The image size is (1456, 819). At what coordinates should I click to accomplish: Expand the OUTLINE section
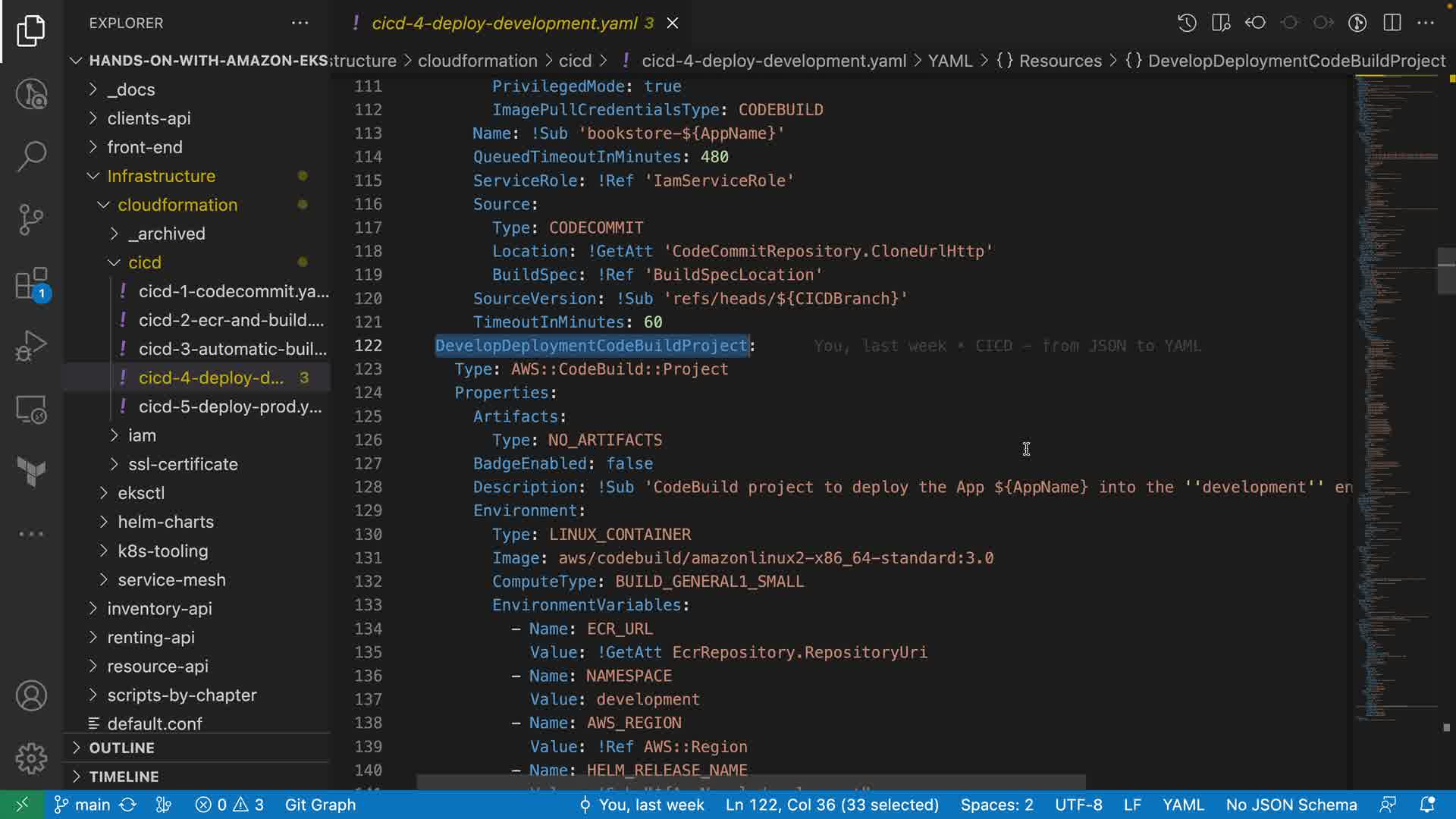[x=121, y=748]
